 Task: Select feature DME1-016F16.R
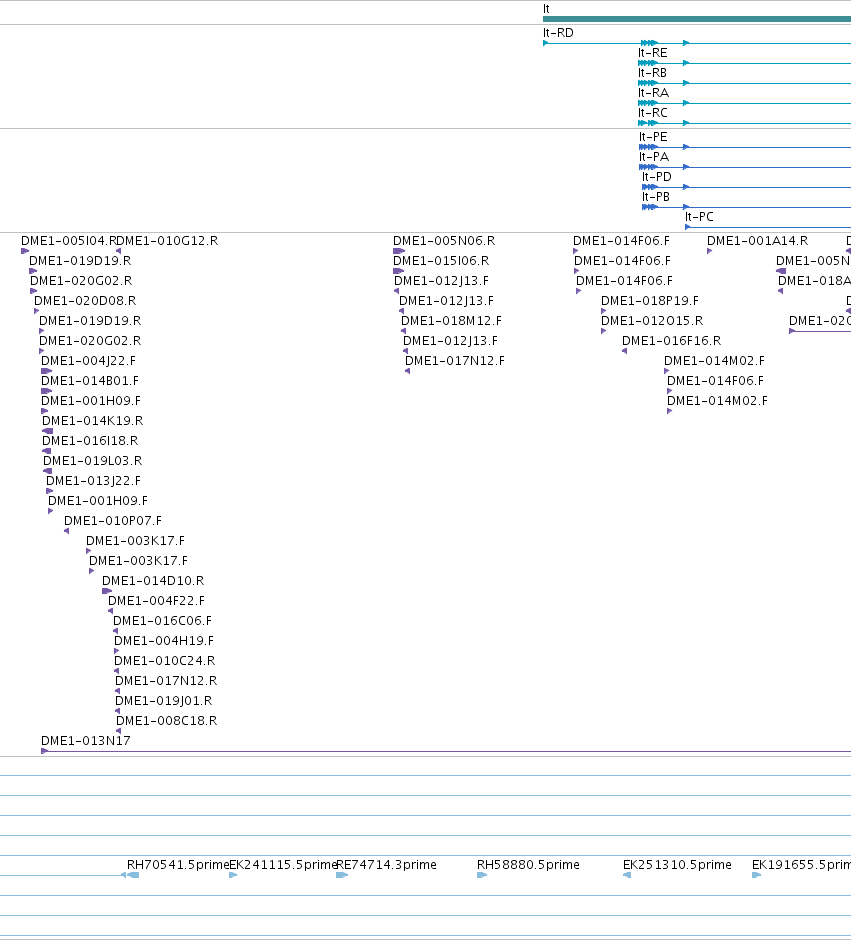click(x=671, y=341)
